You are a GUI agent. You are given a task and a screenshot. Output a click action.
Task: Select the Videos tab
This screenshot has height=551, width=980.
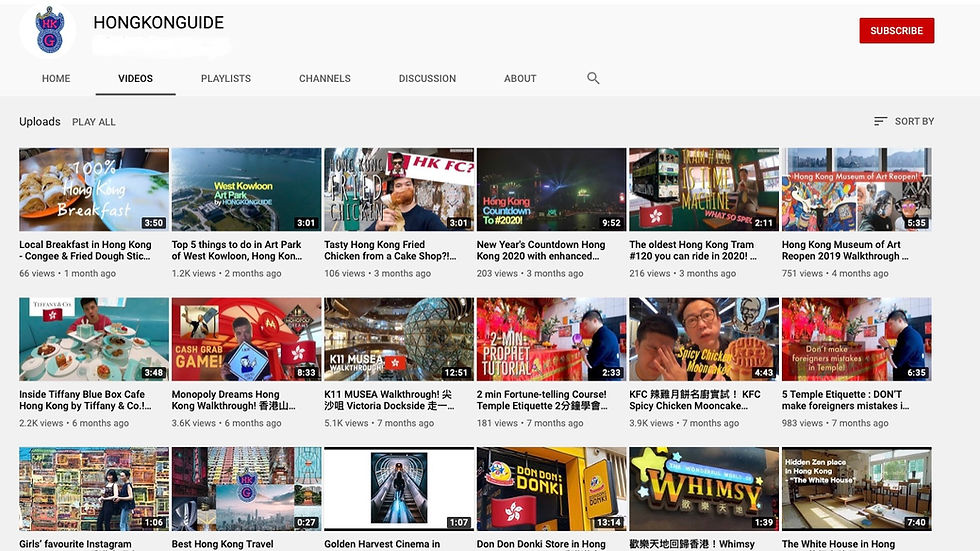[136, 79]
